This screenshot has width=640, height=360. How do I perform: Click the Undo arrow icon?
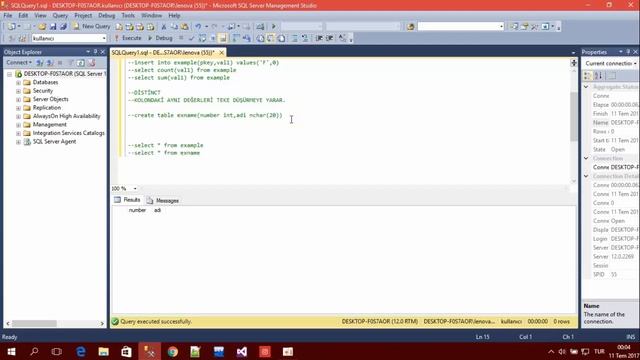tap(198, 27)
